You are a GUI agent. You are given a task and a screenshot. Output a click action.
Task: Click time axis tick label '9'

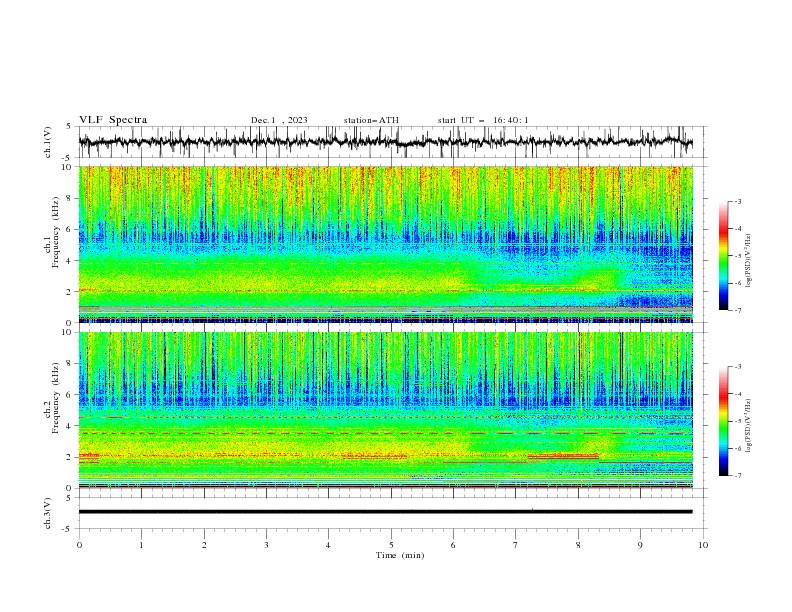(x=640, y=545)
